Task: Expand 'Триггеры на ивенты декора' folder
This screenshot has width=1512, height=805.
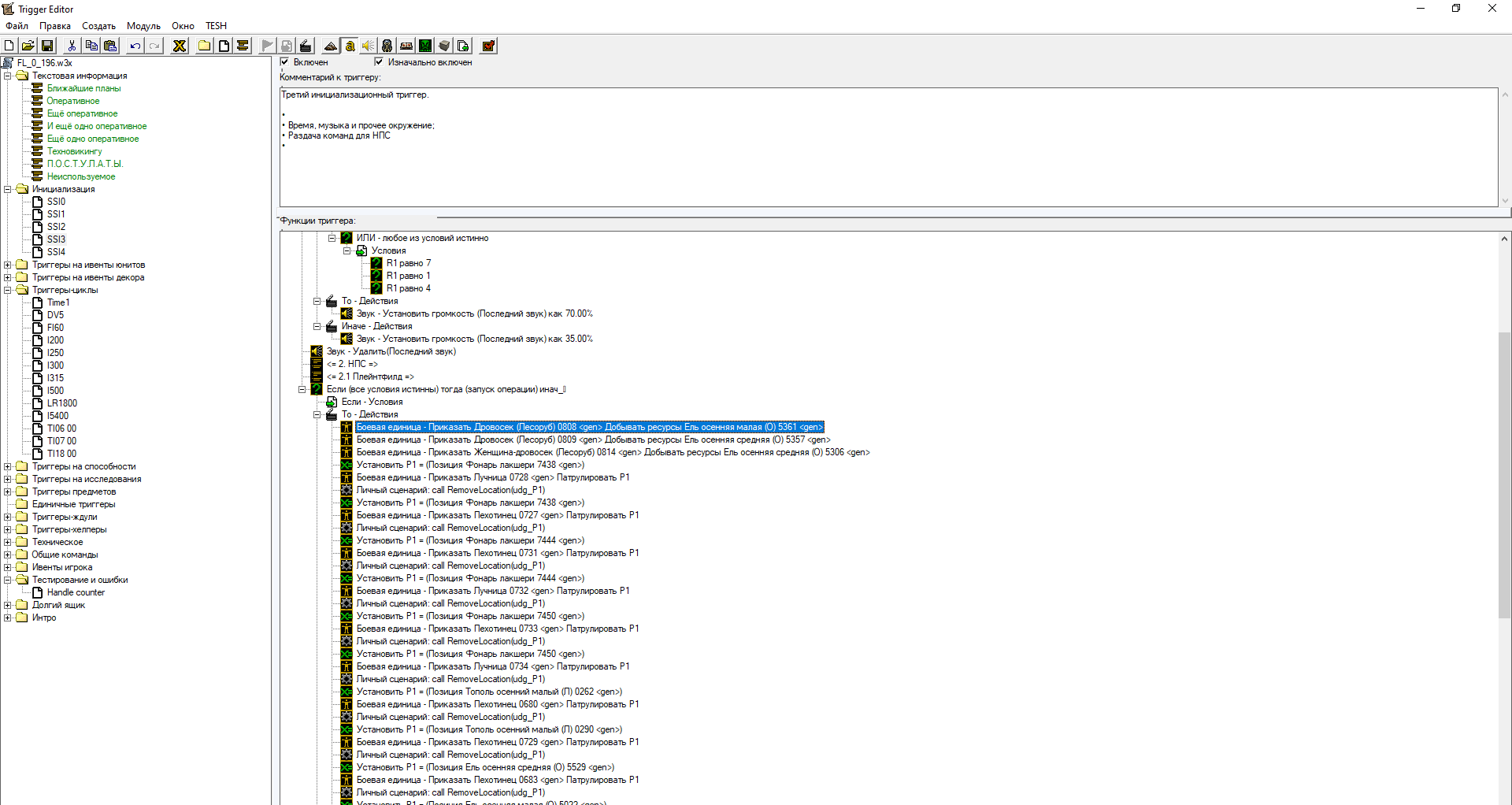Action: click(x=8, y=277)
